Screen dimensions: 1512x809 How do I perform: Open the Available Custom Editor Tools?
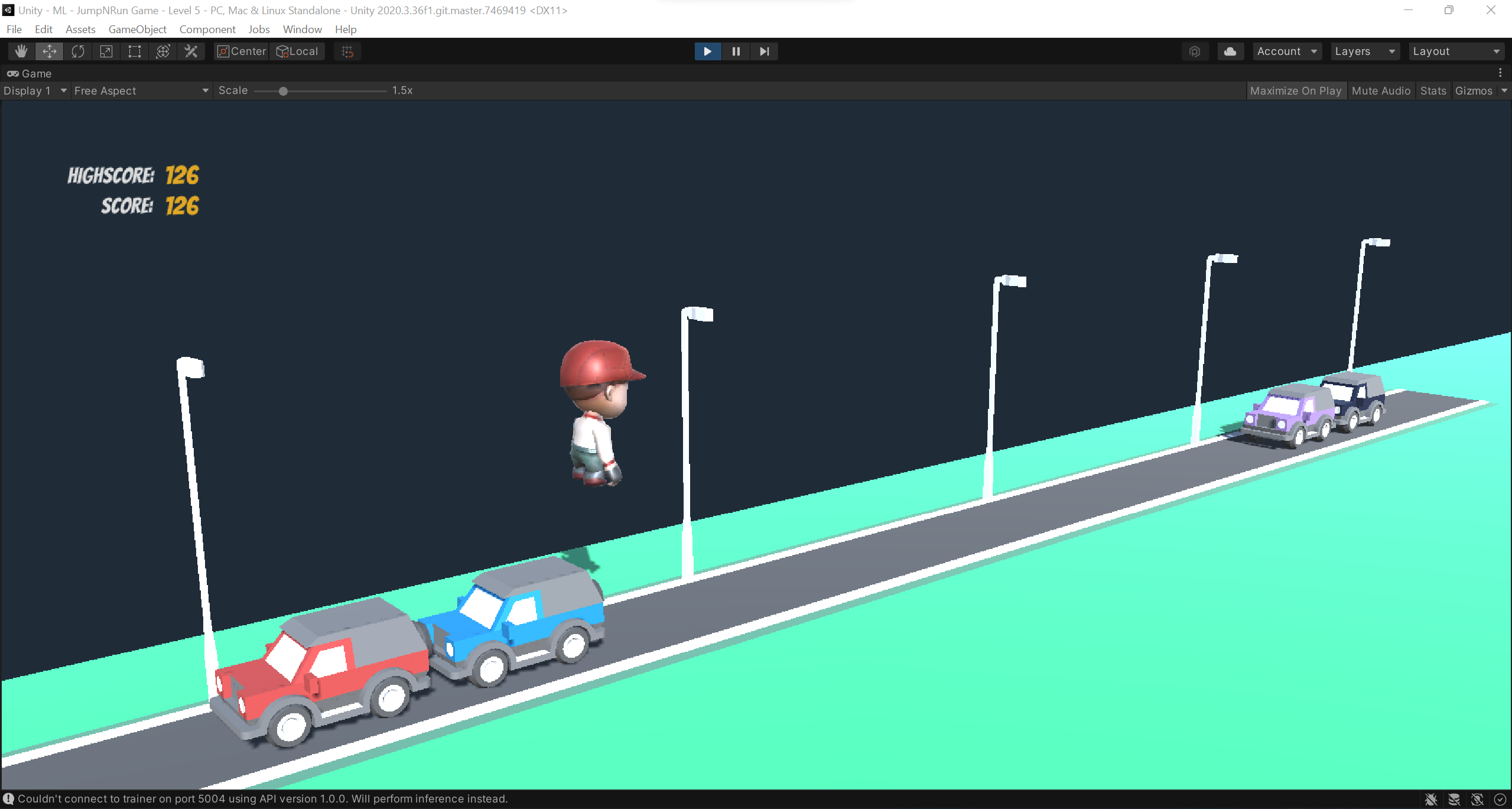190,51
